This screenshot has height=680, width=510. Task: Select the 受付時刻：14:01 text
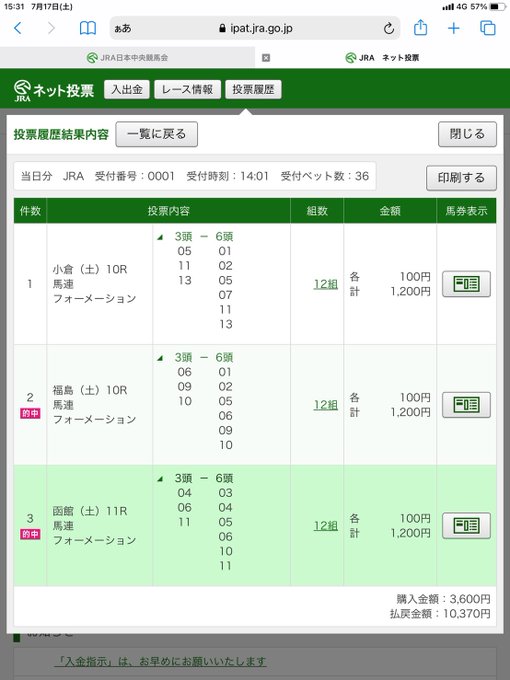227,176
